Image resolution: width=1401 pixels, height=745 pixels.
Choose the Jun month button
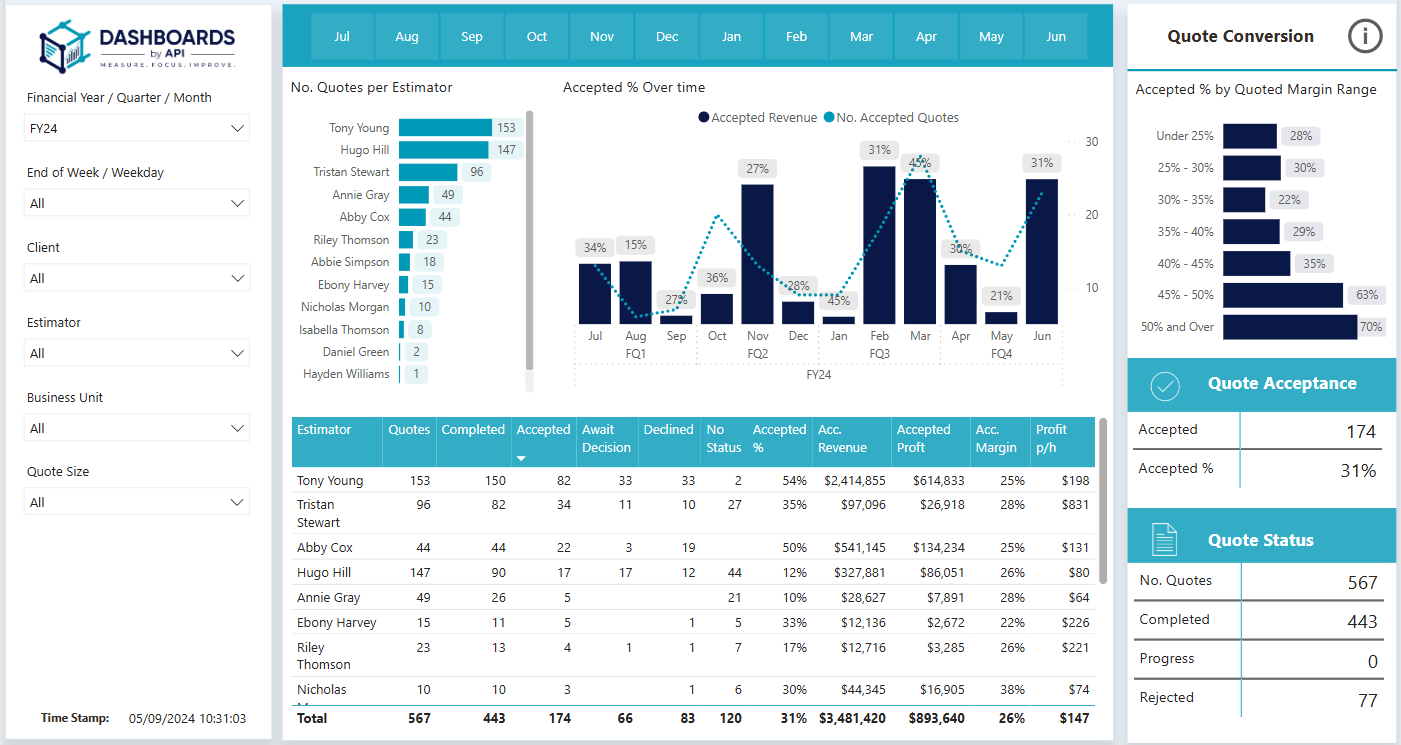pos(1056,37)
